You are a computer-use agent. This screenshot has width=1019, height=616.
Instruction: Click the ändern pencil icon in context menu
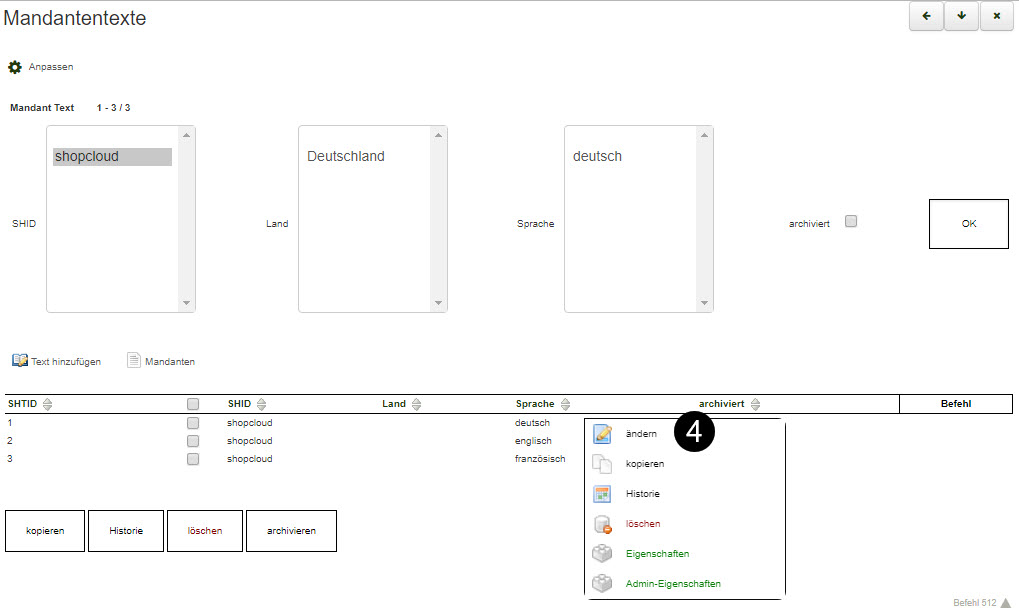pyautogui.click(x=602, y=434)
